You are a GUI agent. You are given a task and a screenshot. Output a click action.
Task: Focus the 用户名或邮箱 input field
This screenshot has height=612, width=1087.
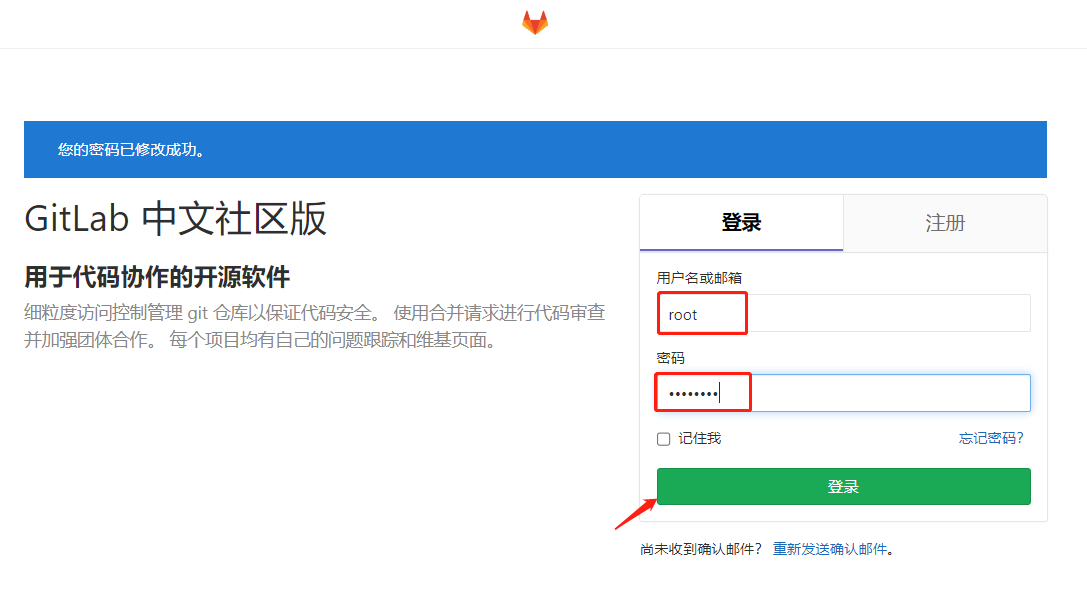[844, 313]
